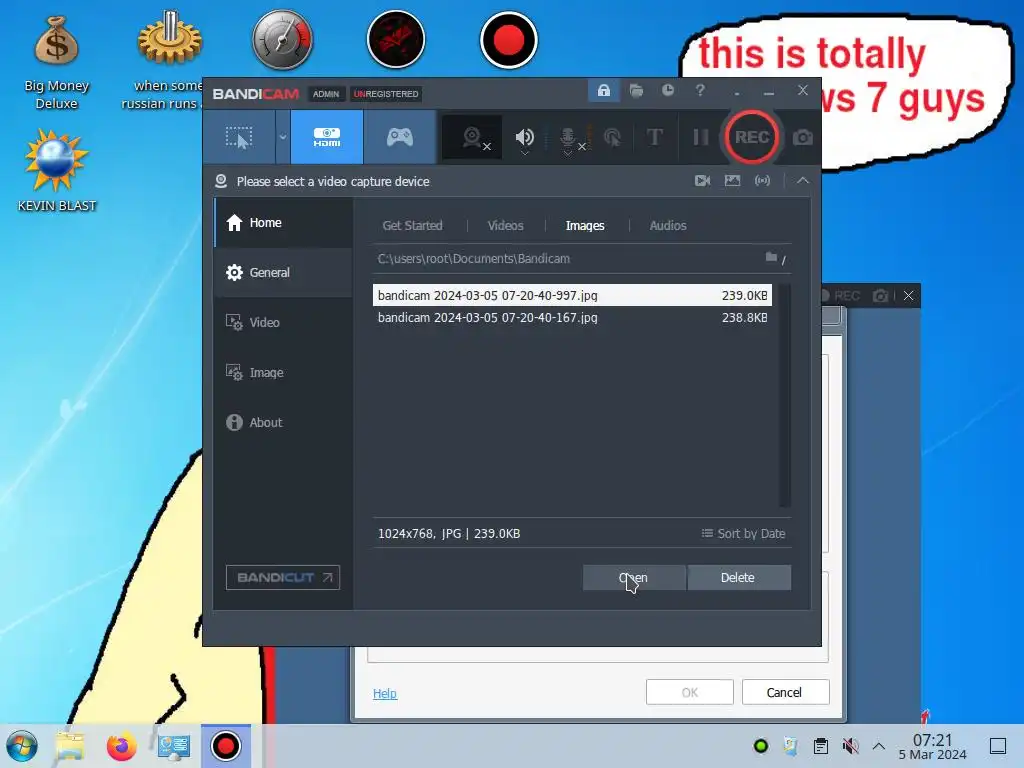Click the Bandicam taskbar button
This screenshot has height=768, width=1024.
[x=225, y=746]
